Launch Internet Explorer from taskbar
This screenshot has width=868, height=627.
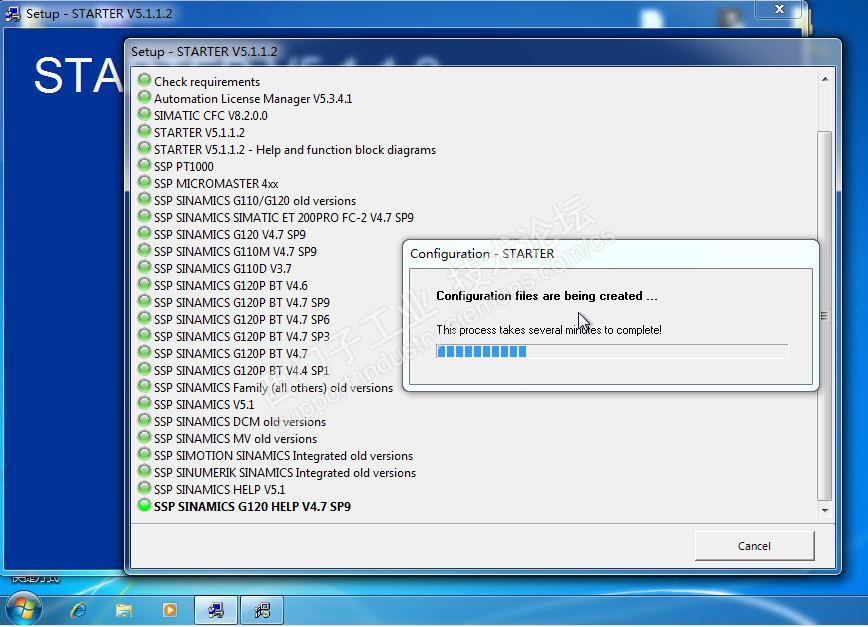(79, 610)
